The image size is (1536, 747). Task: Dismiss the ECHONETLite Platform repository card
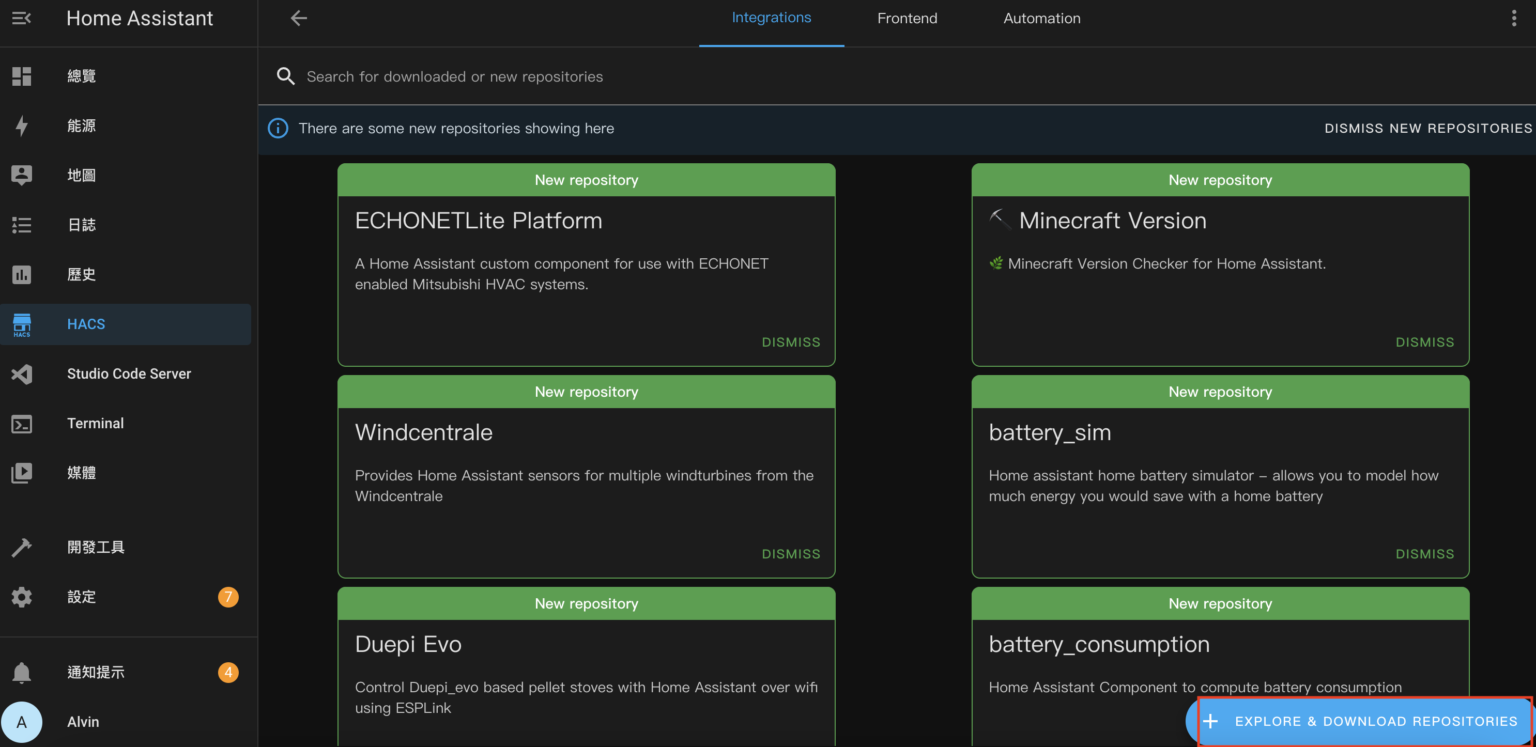[x=790, y=342]
